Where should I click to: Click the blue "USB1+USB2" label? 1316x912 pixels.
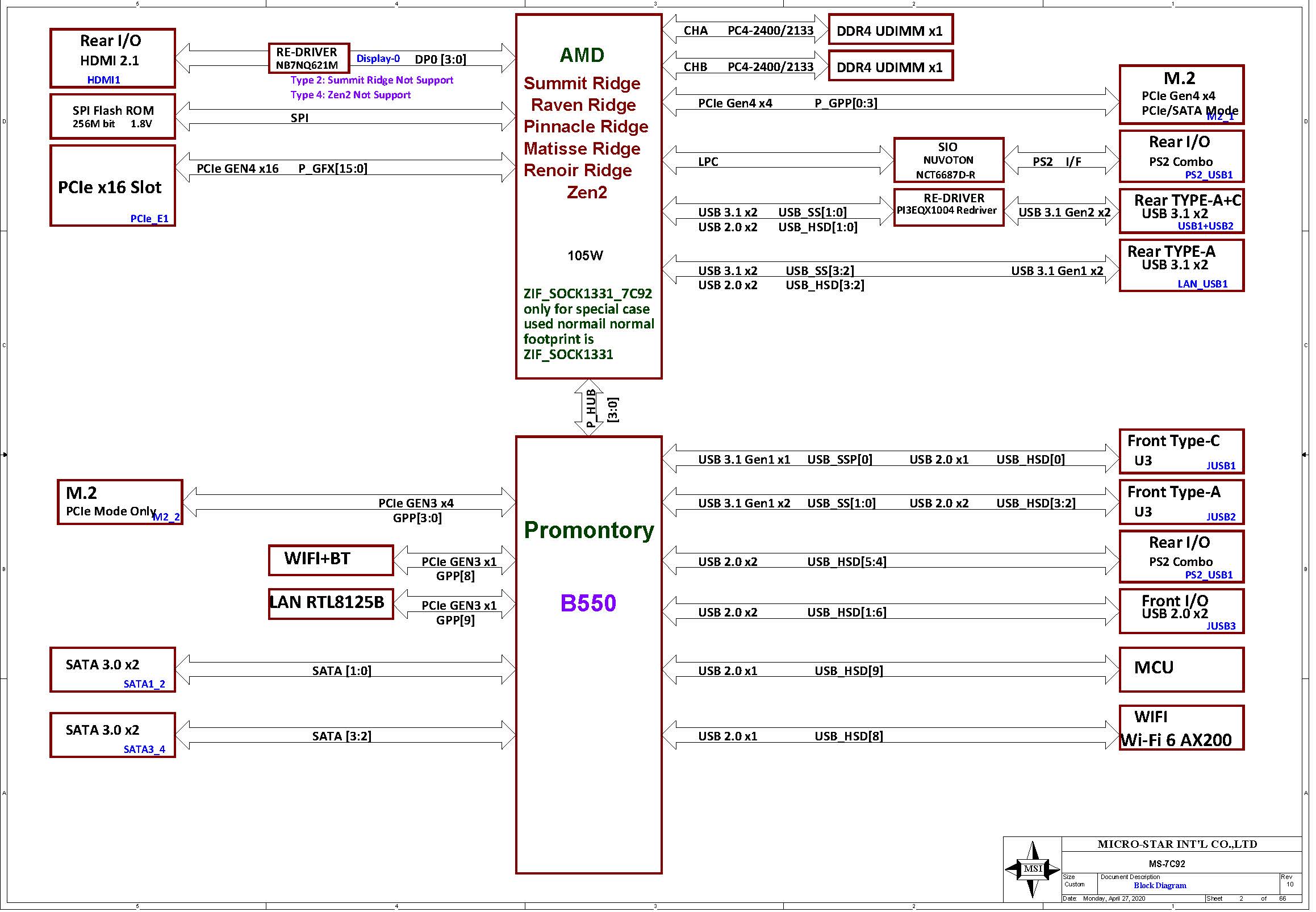coord(1206,226)
